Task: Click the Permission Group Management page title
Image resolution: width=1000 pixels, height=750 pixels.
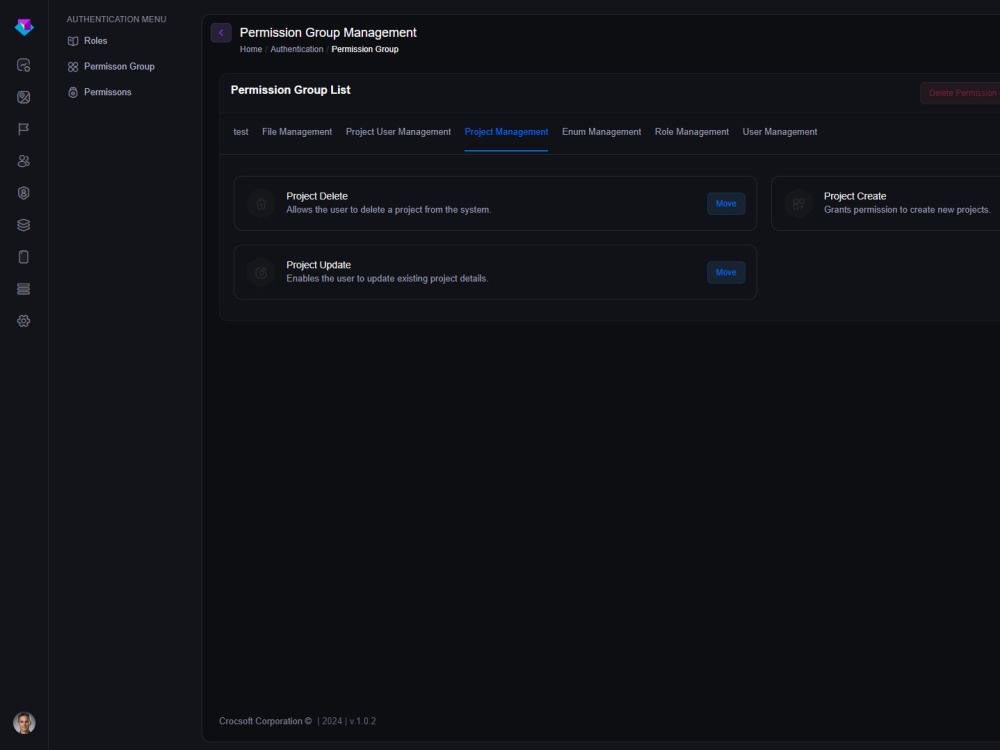Action: click(x=328, y=33)
